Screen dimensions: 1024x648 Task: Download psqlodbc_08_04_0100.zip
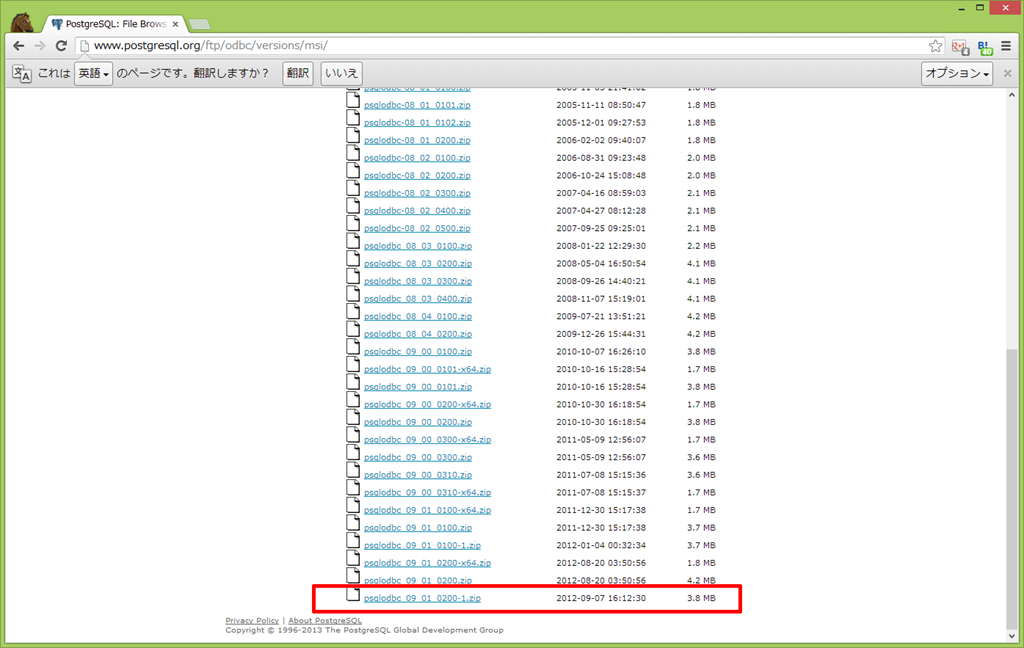418,316
